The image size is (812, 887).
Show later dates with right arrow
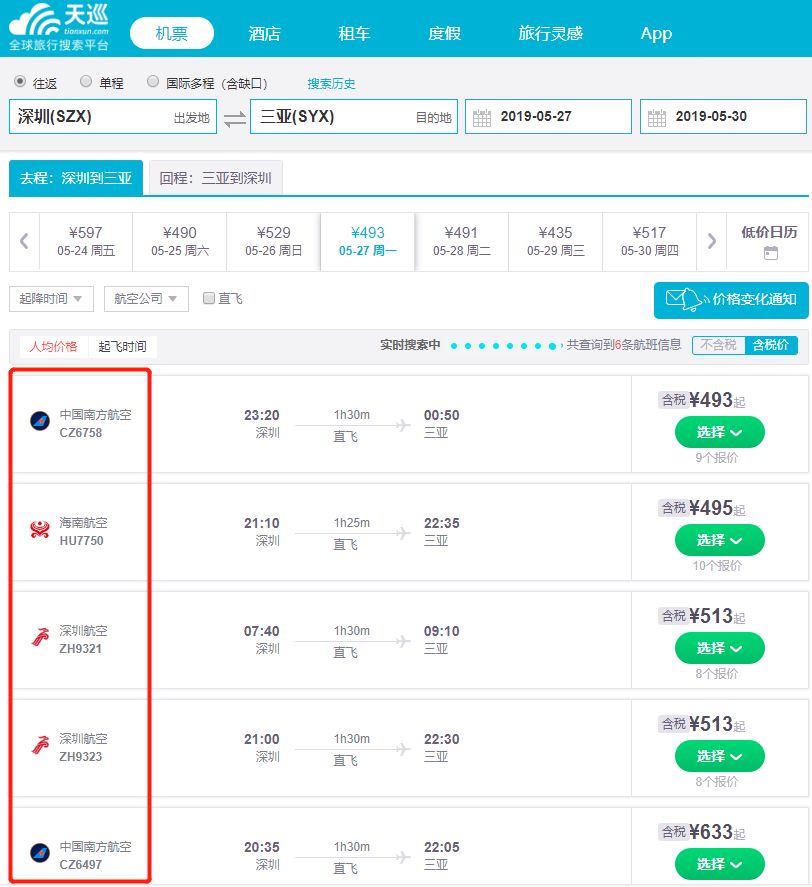711,242
